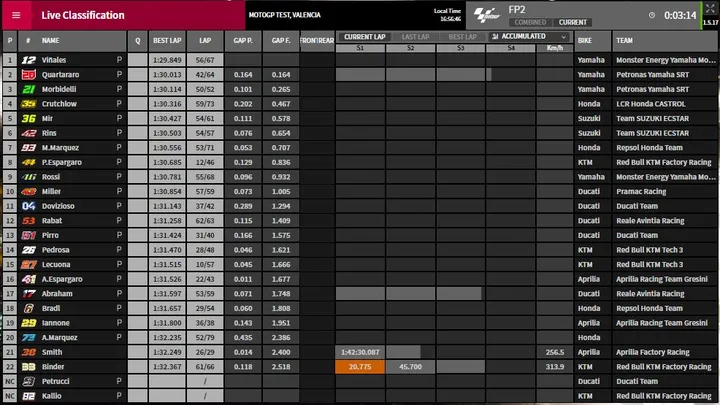720x405 pixels.
Task: Click Pramac Racing team name
Action: (641, 191)
